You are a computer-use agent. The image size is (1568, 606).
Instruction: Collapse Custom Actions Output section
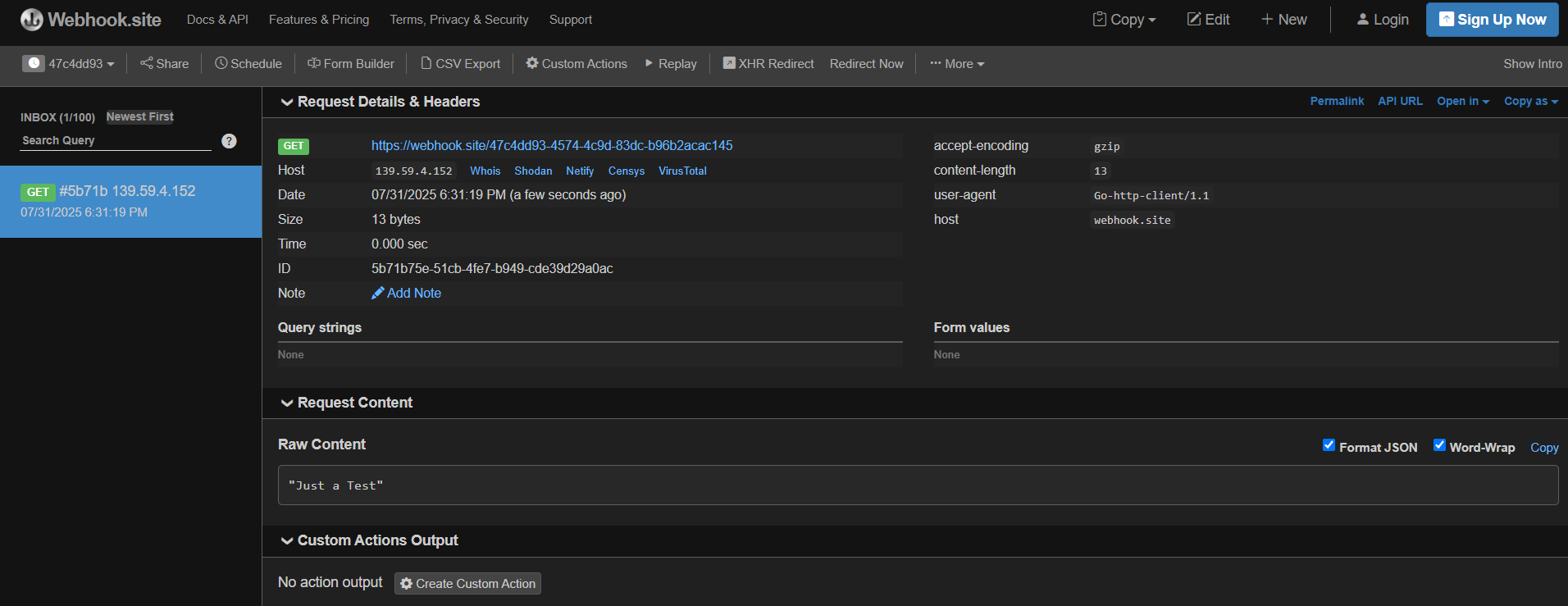369,540
